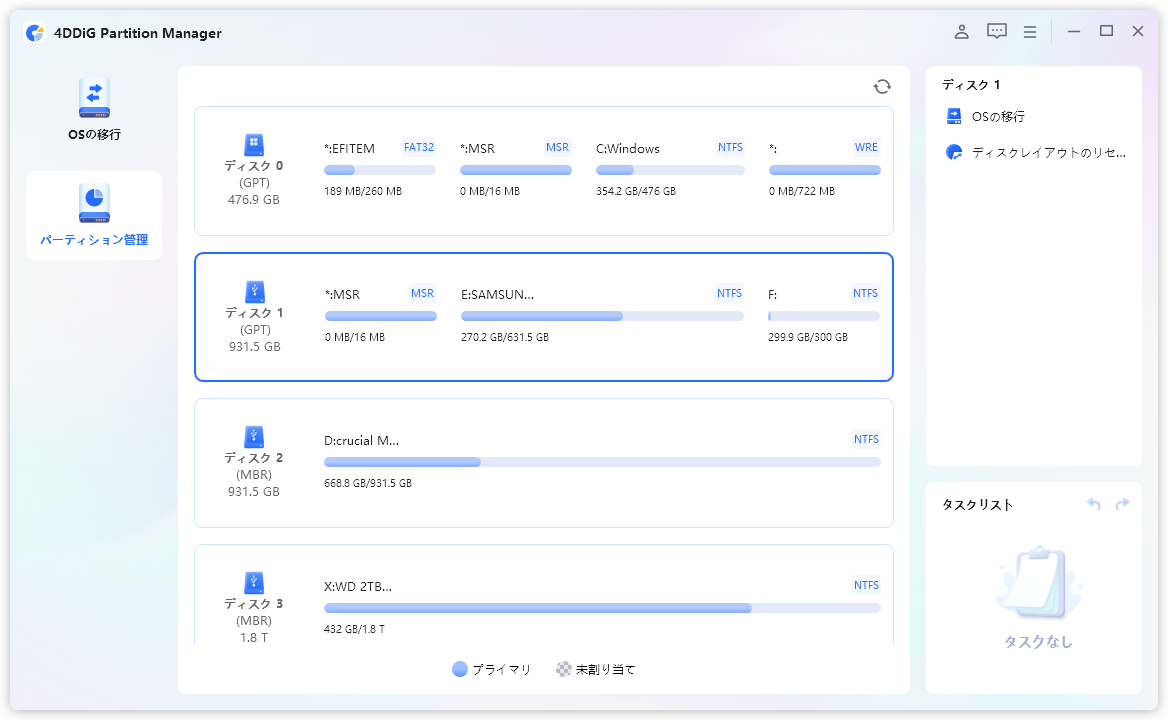Screen dimensions: 1168x720
Task: Select the F: partition usage bar
Action: (x=824, y=316)
